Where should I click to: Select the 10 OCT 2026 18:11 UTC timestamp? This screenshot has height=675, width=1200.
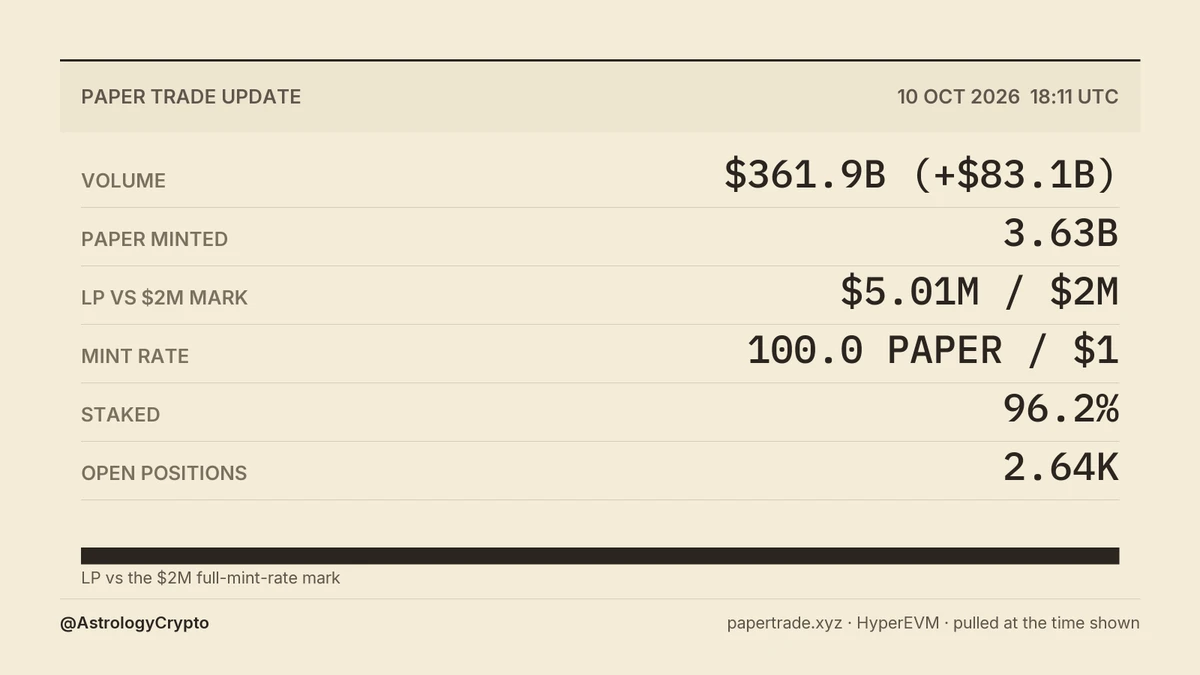tap(1008, 97)
